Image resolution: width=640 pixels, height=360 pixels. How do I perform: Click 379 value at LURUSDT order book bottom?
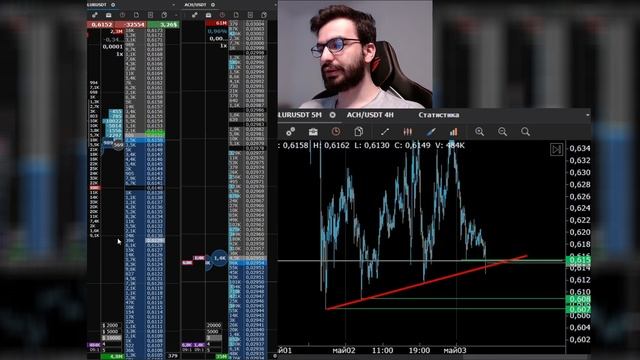coord(173,356)
